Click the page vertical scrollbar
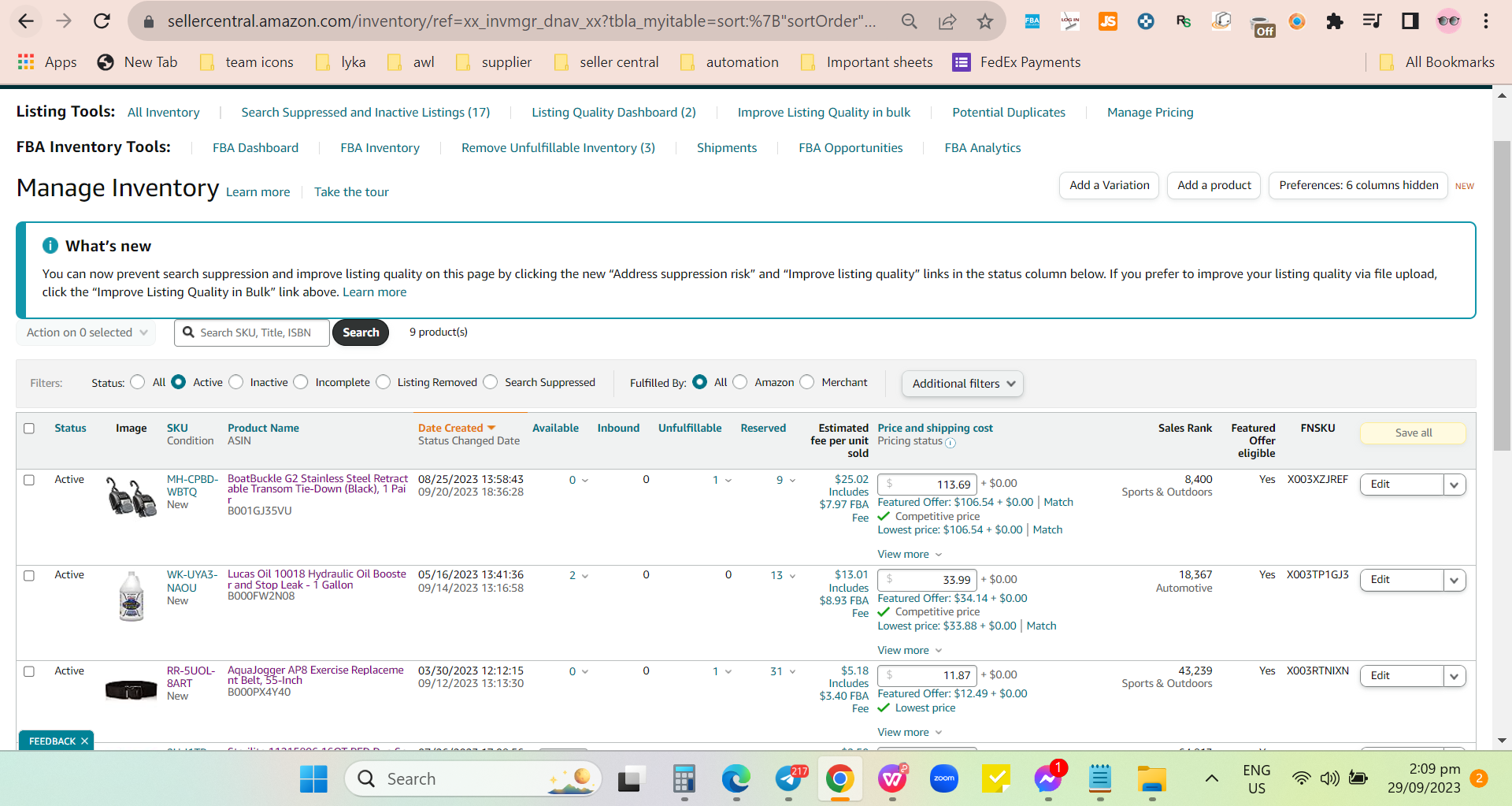1512x806 pixels. [1502, 295]
